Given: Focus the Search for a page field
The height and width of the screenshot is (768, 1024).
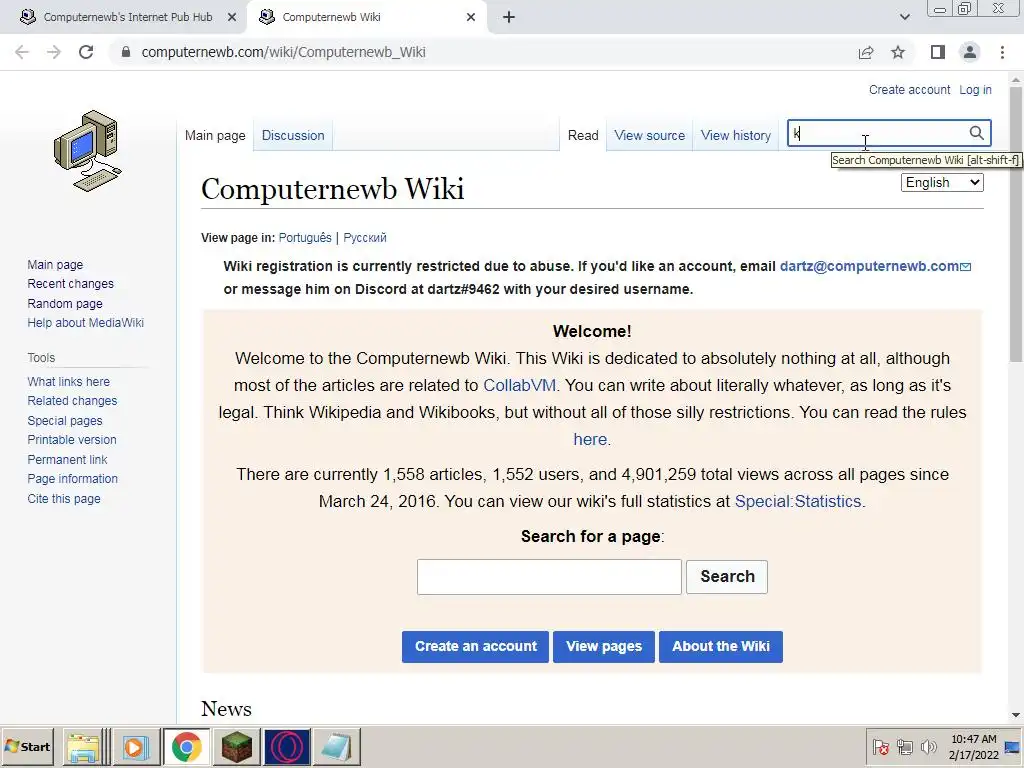Looking at the screenshot, I should [549, 577].
